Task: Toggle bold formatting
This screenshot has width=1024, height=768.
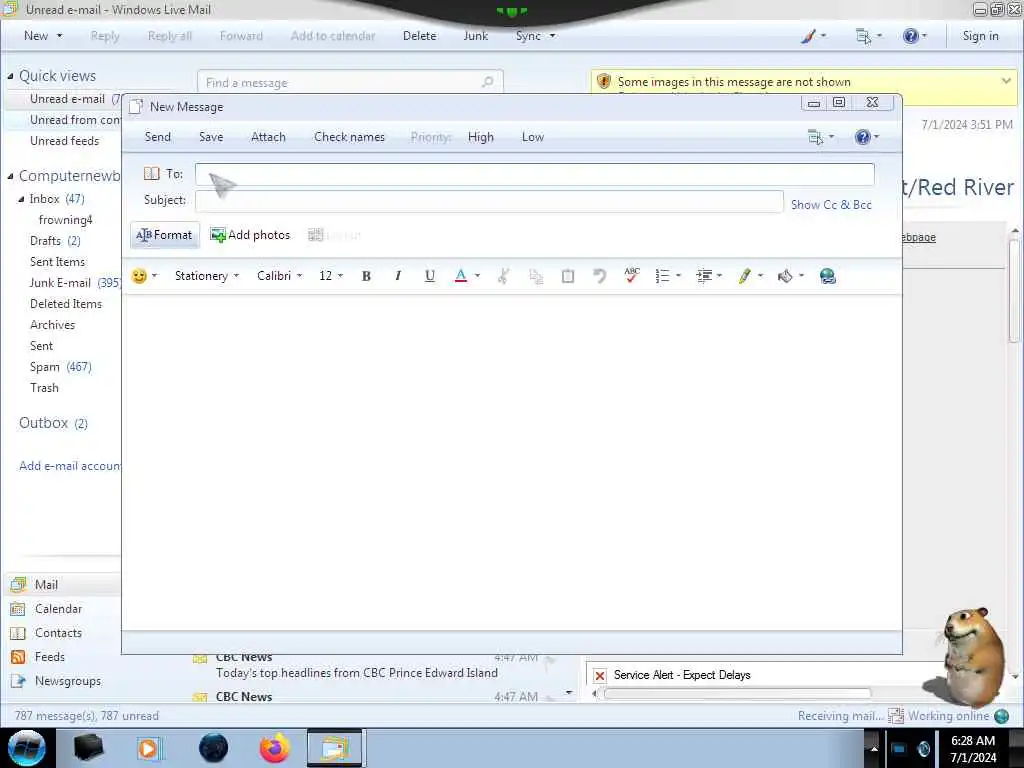Action: point(366,276)
